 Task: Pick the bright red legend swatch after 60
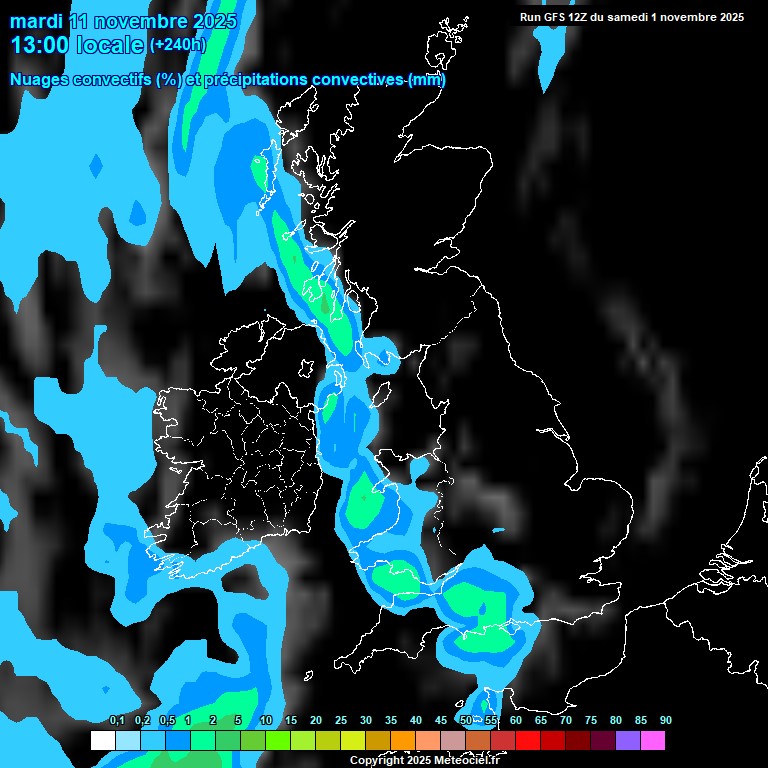point(528,740)
